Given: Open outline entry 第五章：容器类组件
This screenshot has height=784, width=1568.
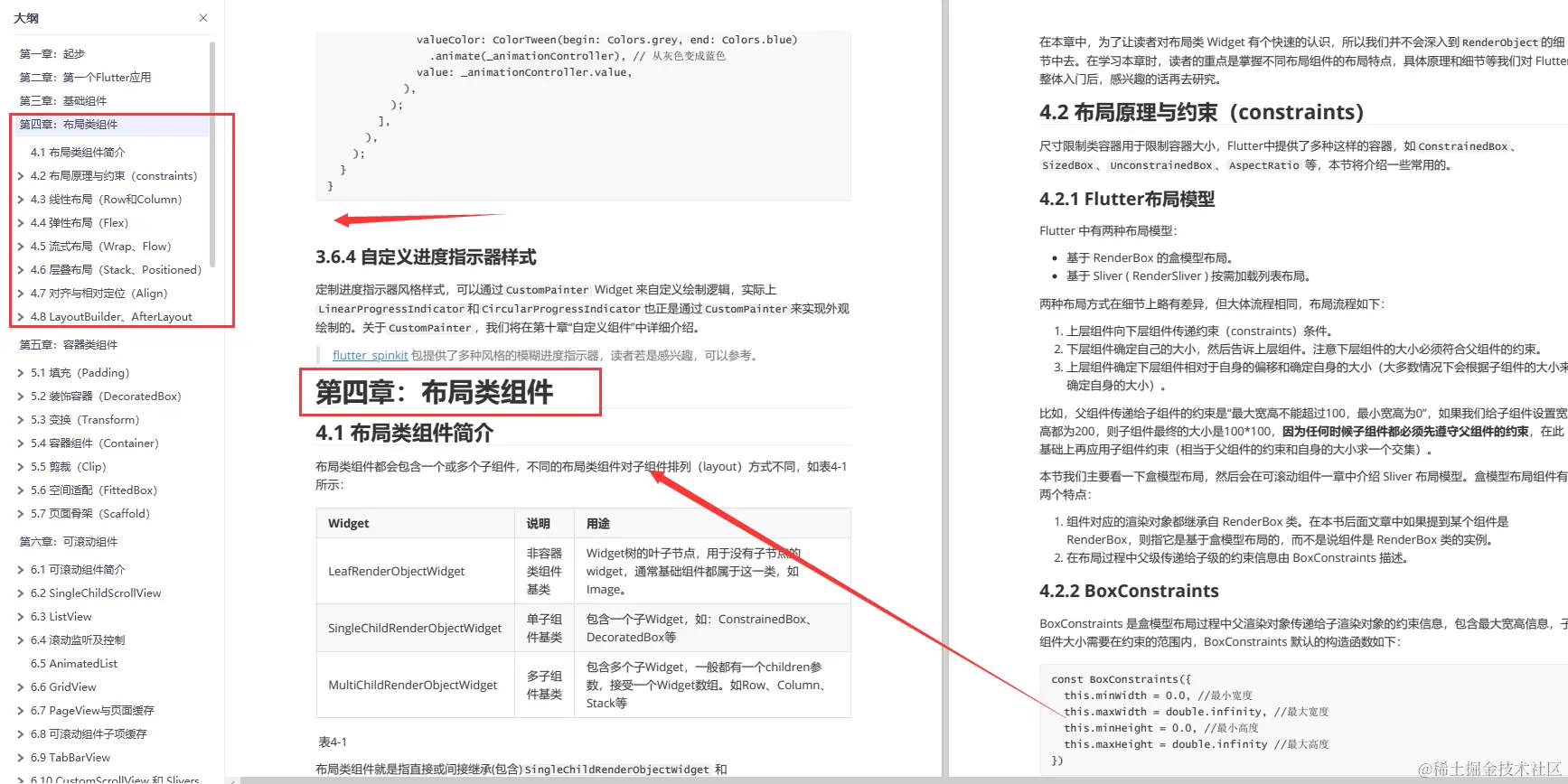Looking at the screenshot, I should (x=69, y=344).
